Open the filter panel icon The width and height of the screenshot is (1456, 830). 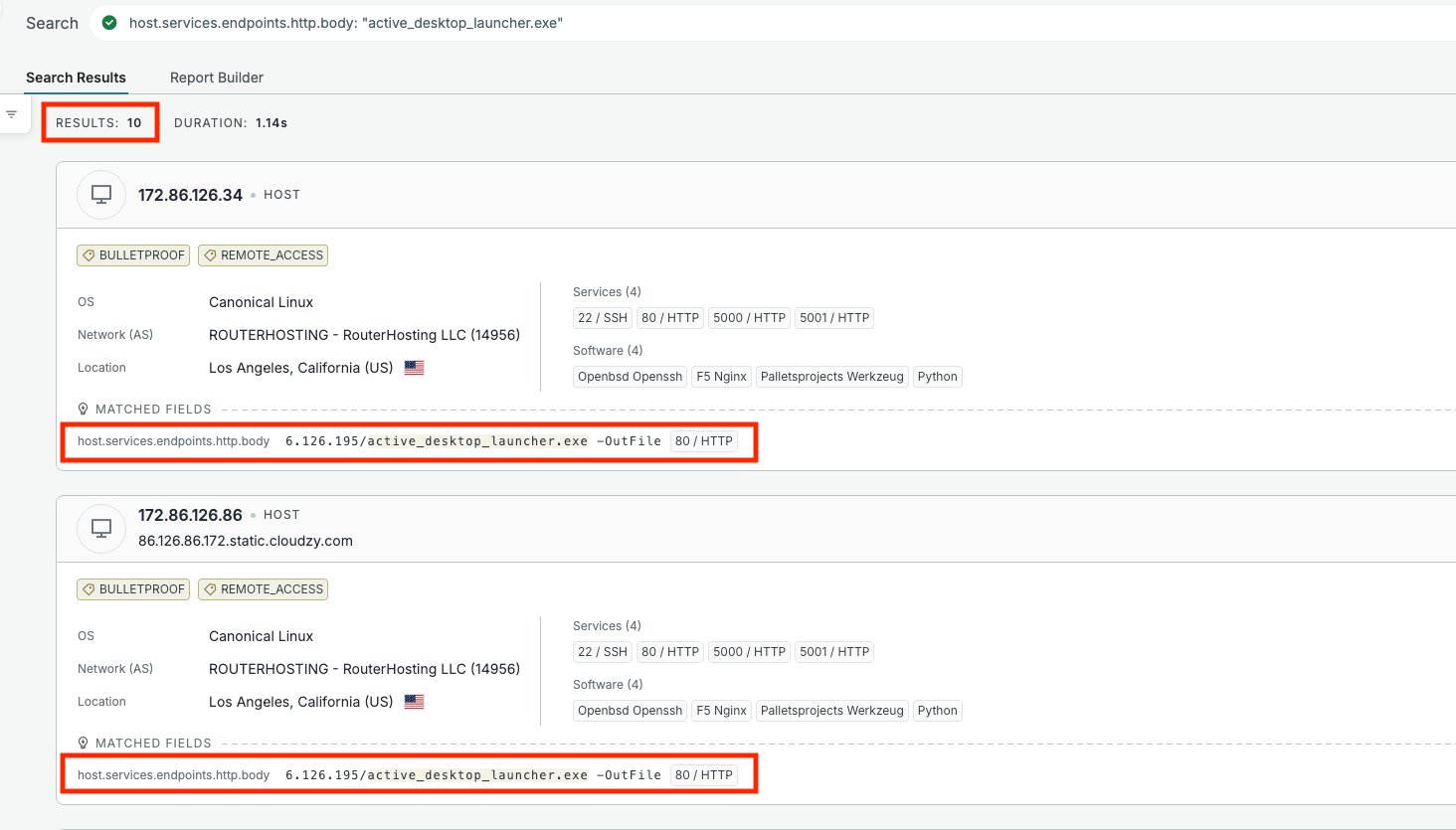pyautogui.click(x=12, y=114)
